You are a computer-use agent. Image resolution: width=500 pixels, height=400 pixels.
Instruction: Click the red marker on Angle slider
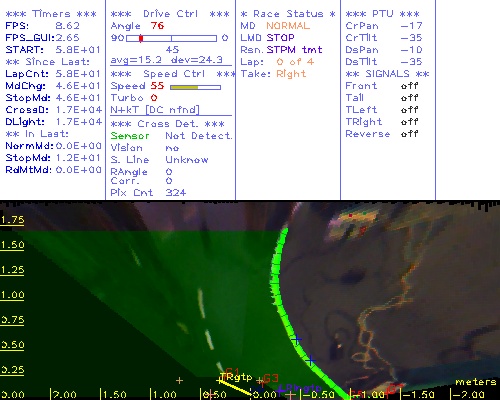click(141, 38)
